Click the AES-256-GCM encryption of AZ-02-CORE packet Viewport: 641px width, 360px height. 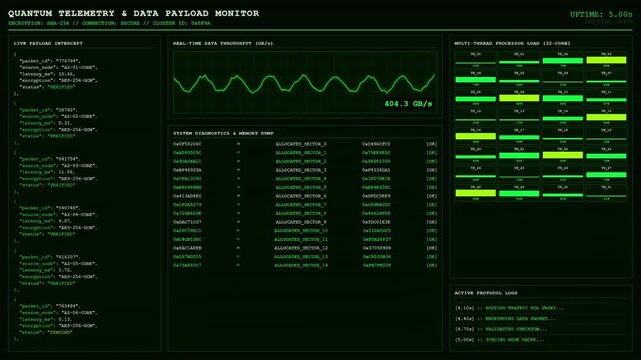click(78, 130)
